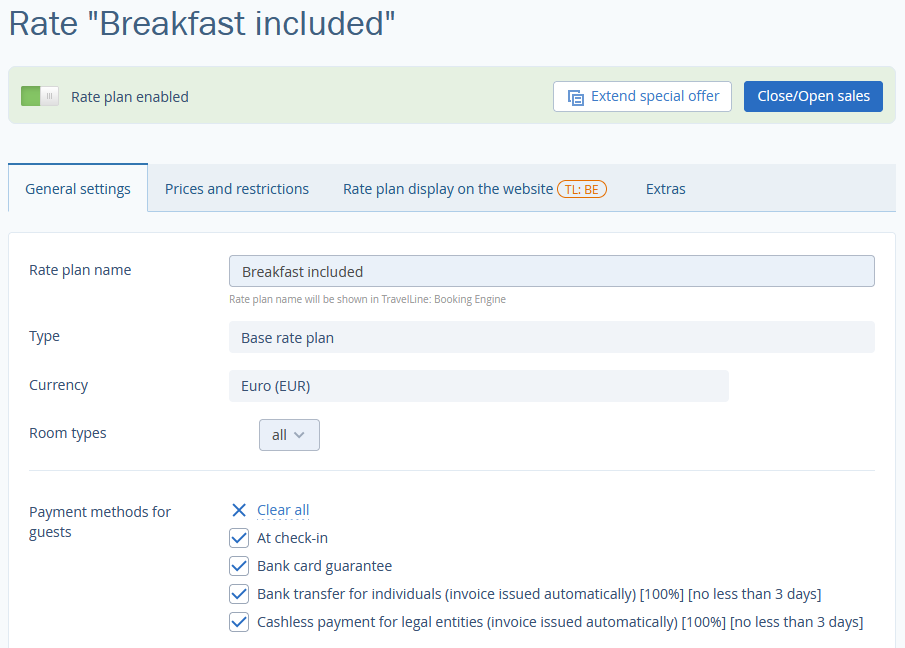Click the Extend special offer button

[642, 96]
